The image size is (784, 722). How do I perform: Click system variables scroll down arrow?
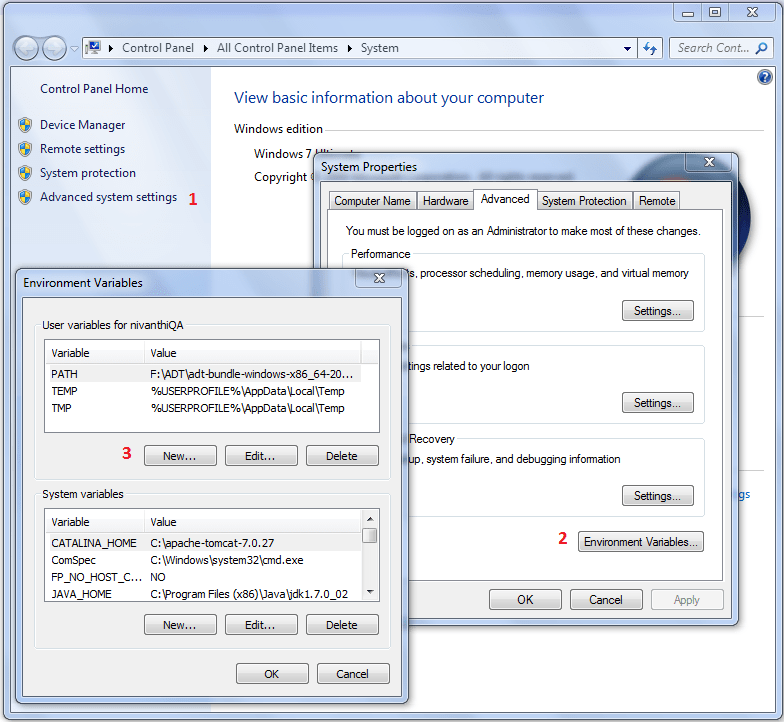click(370, 592)
